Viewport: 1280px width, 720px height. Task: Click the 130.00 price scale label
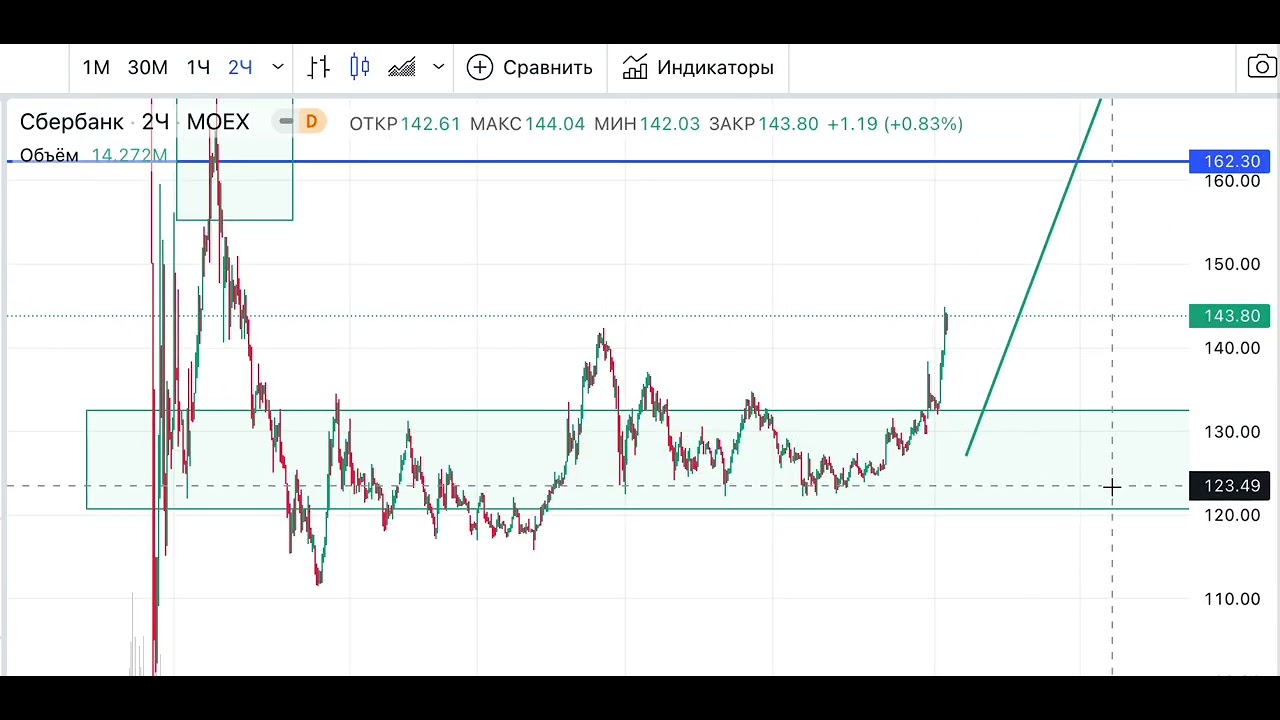(x=1231, y=432)
